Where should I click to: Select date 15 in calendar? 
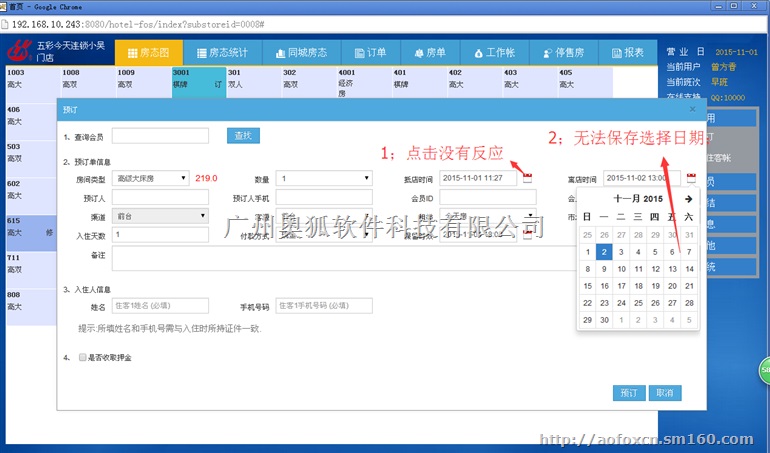587,286
